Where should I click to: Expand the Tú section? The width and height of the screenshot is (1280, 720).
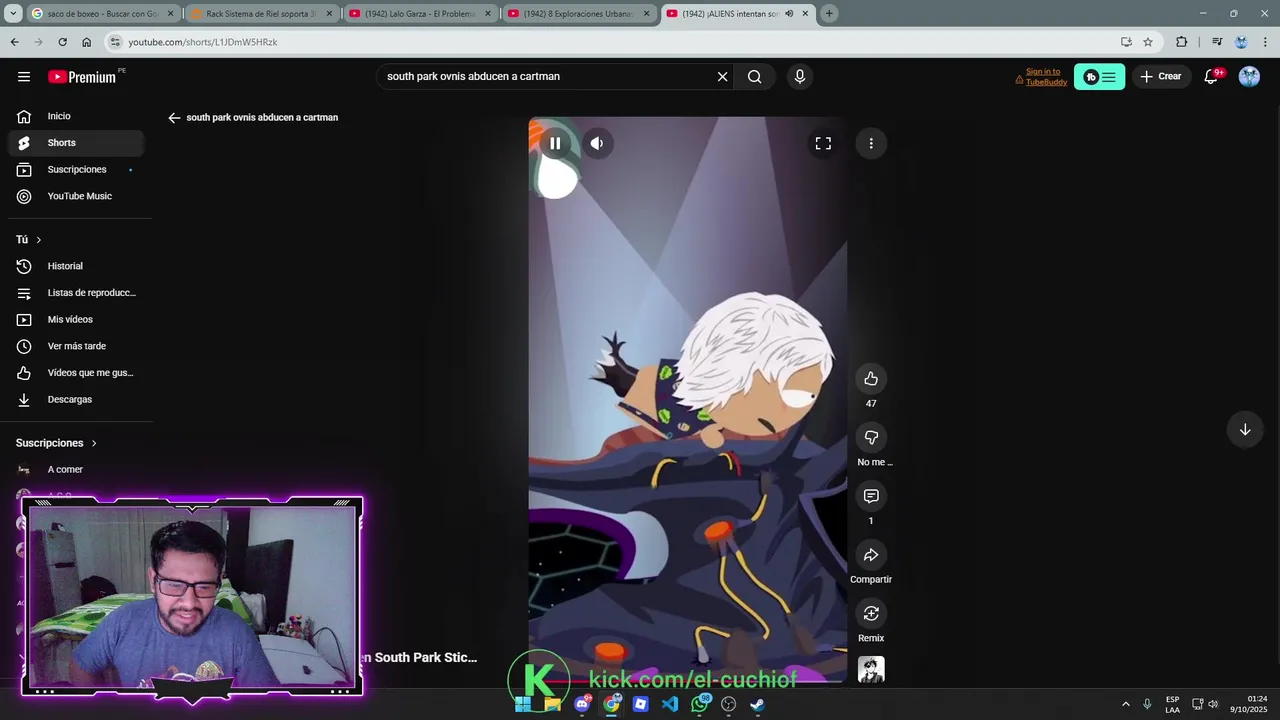pyautogui.click(x=29, y=240)
